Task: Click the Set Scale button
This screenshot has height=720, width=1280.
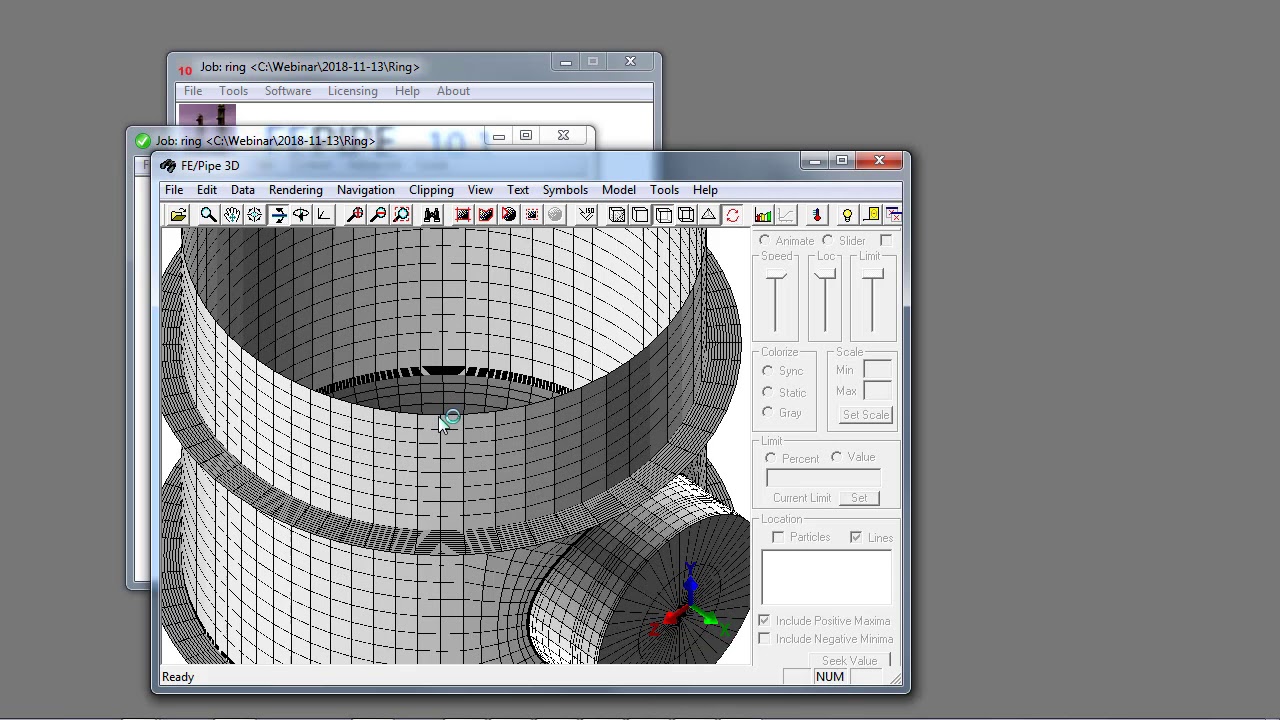Action: (x=866, y=415)
